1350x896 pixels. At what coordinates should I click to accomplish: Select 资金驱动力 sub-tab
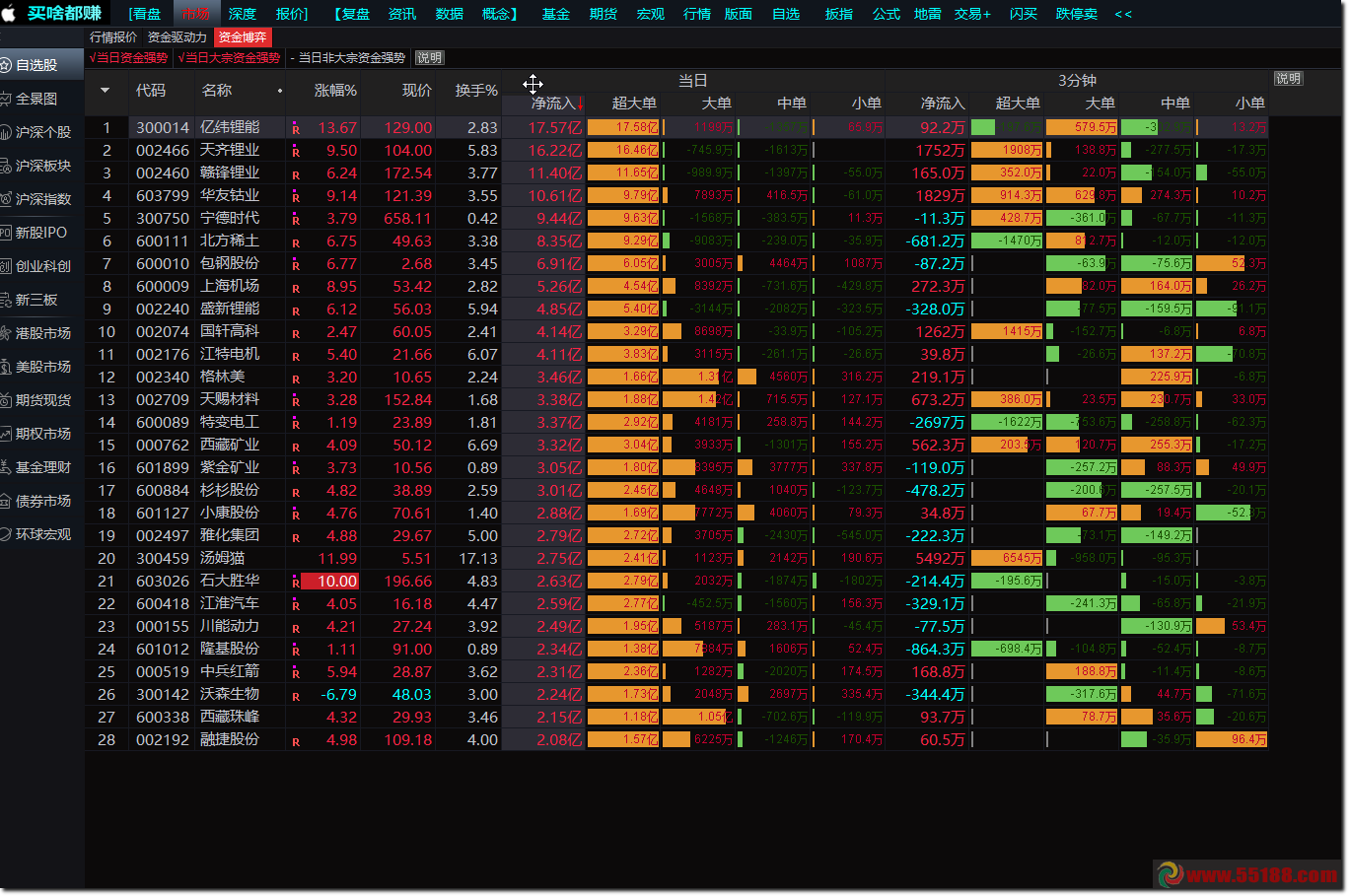[178, 37]
